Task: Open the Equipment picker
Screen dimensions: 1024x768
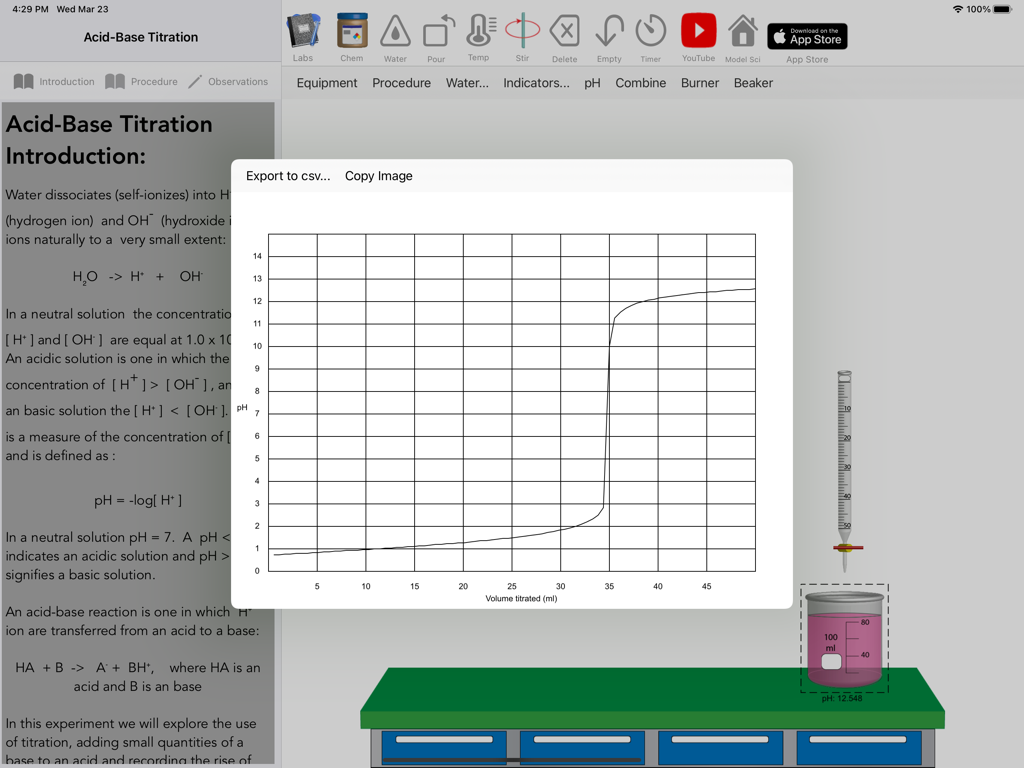Action: coord(327,83)
